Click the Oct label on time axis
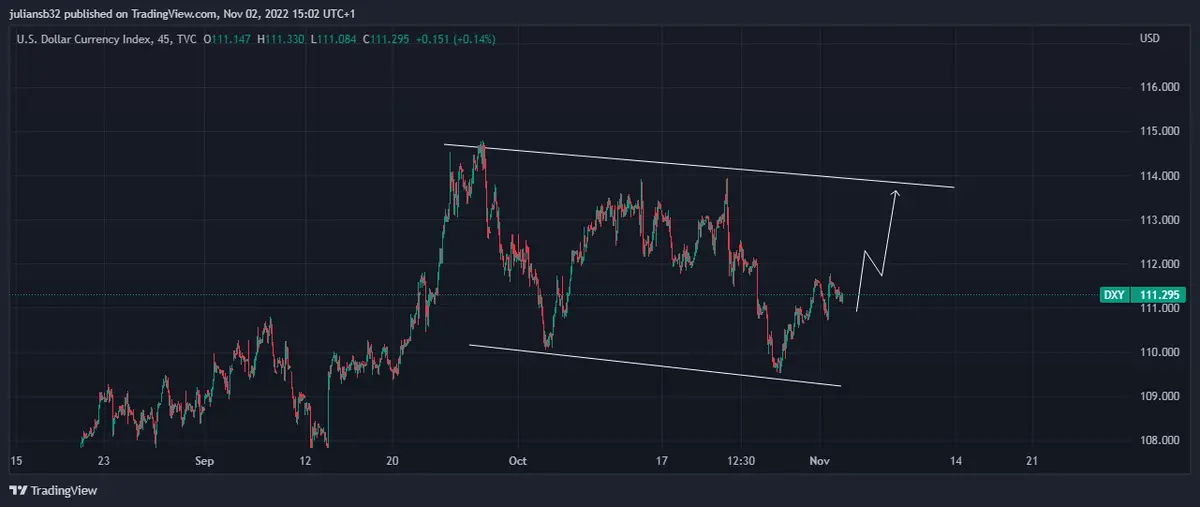 pos(517,461)
